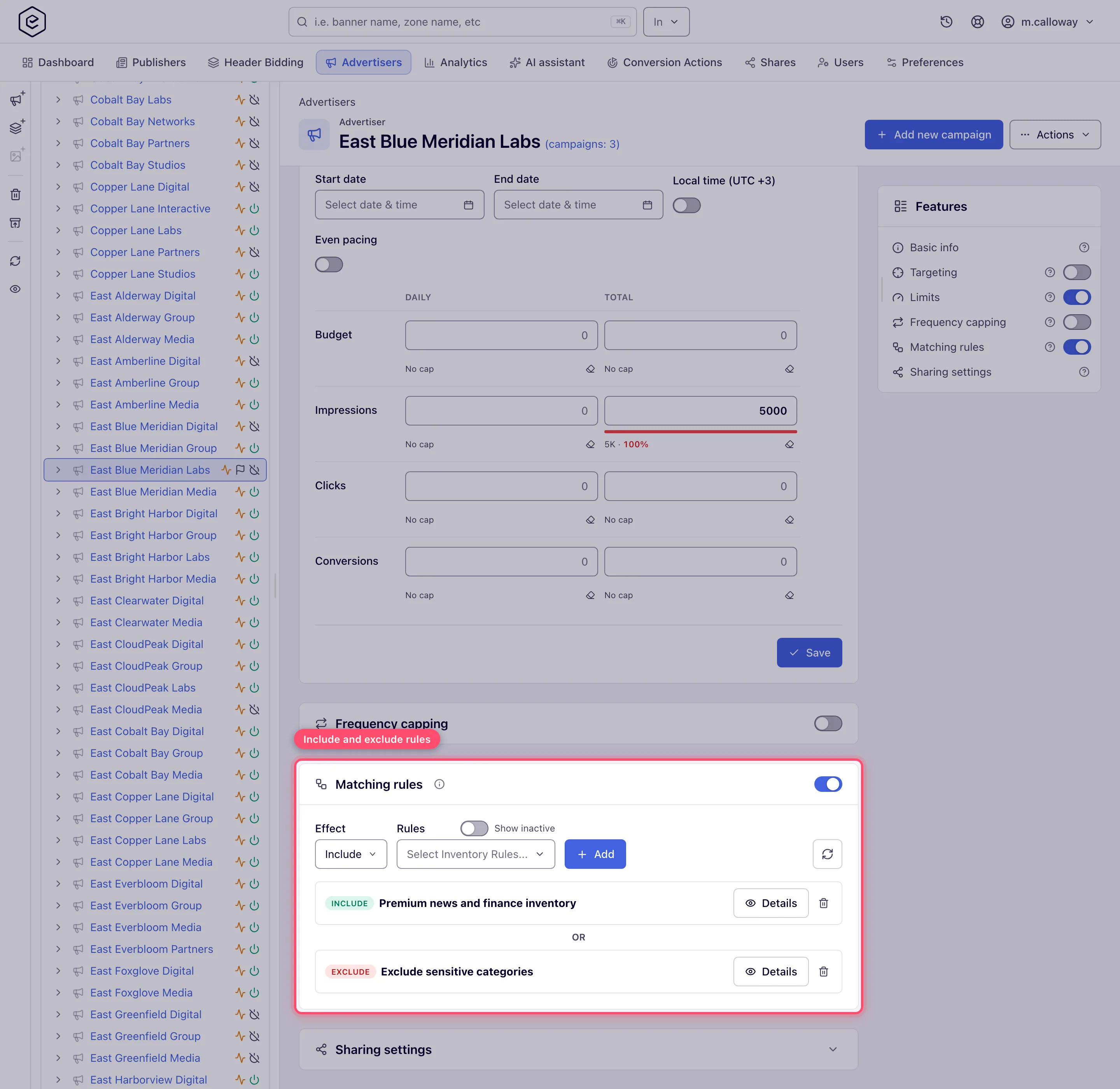Screen dimensions: 1120x1089
Task: Open the trash icon in left sidebar
Action: pyautogui.click(x=16, y=194)
